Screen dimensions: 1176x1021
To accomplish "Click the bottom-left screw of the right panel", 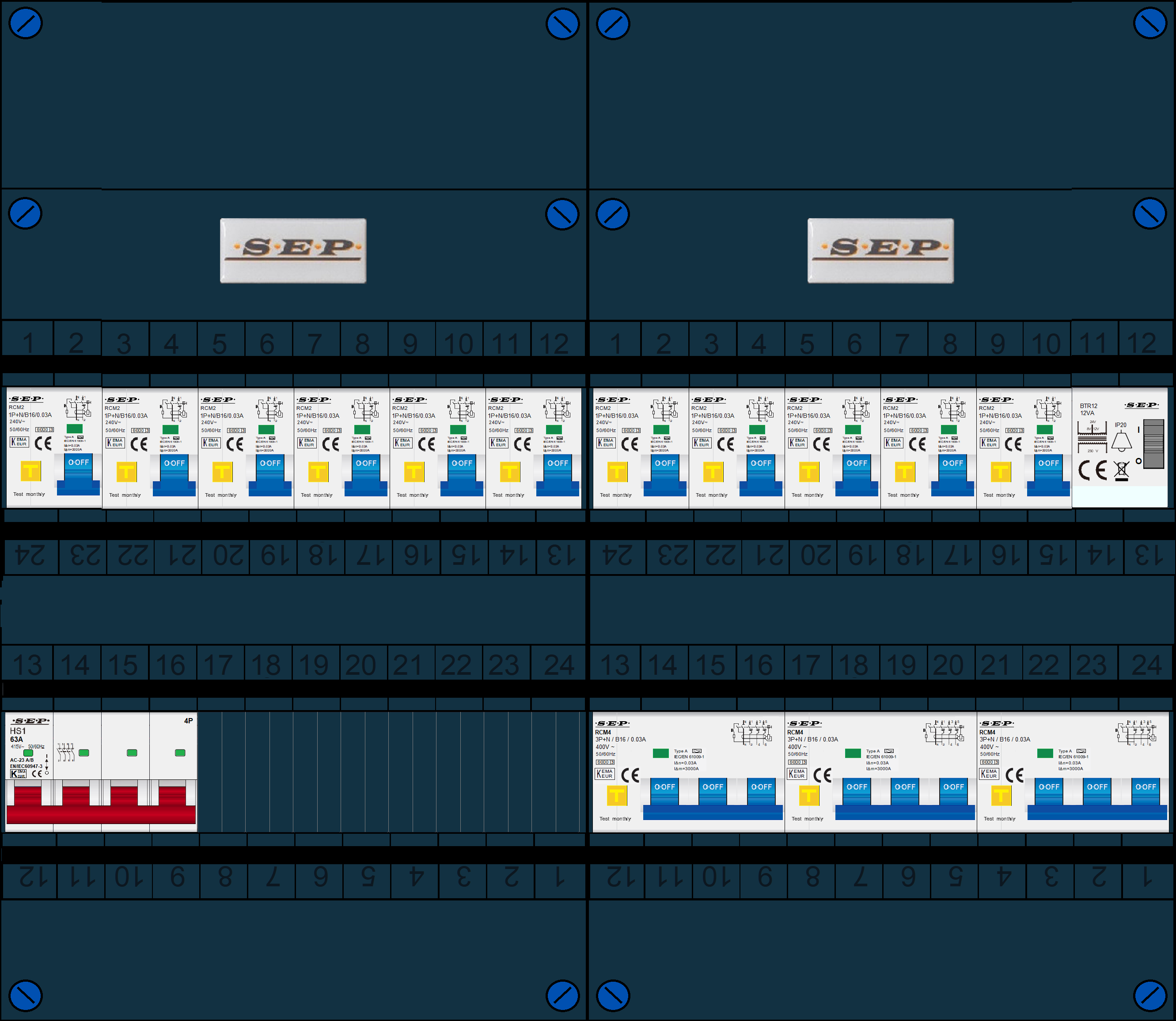I will pyautogui.click(x=613, y=996).
